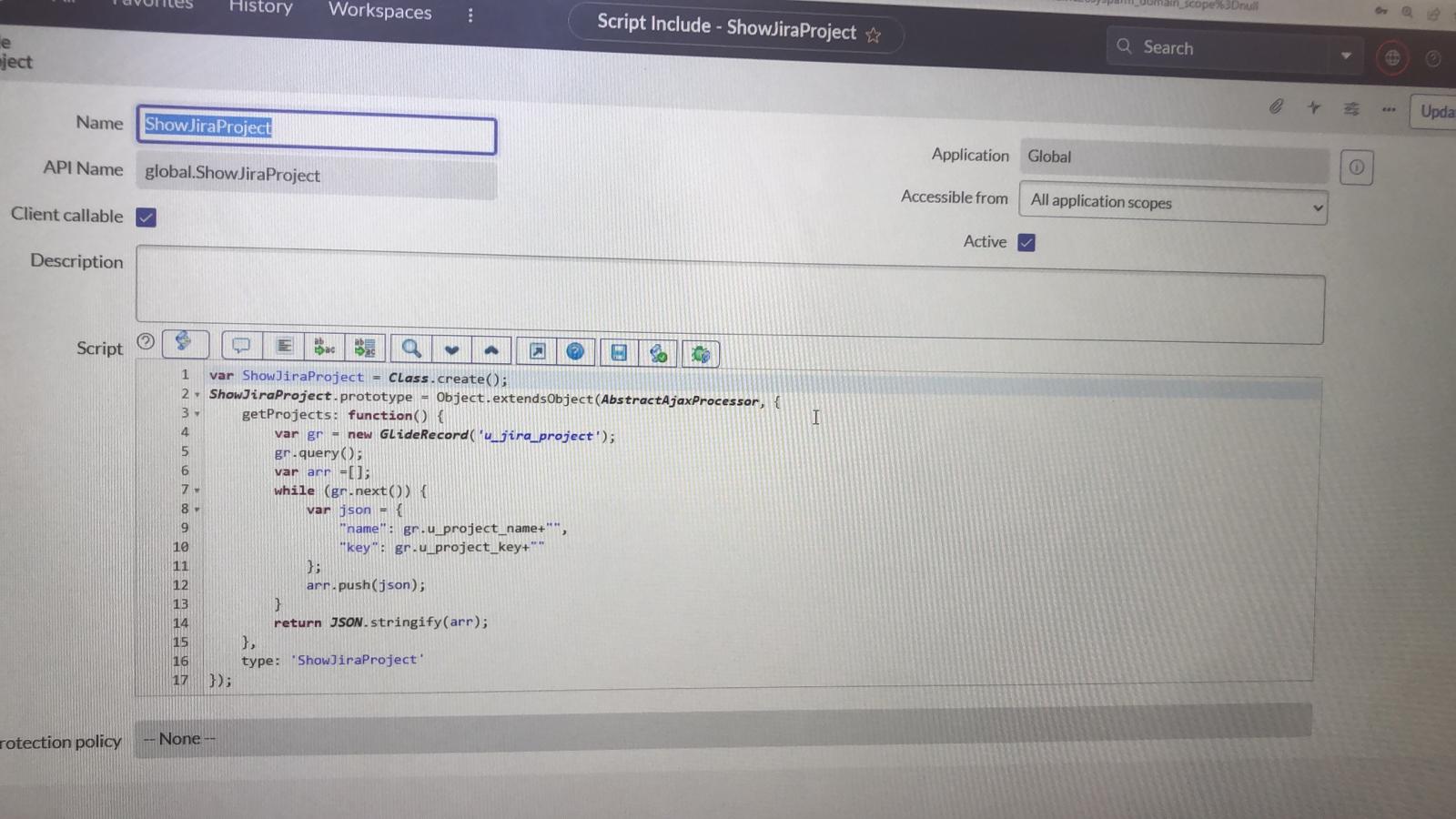The width and height of the screenshot is (1456, 819).
Task: Collapse the getProjects function fold on line 3
Action: pos(197,414)
